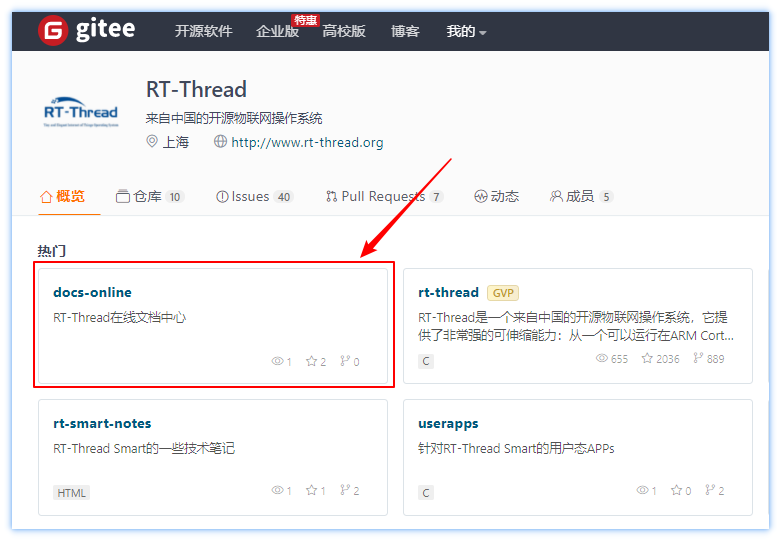Switch to the 仓库 tab
The height and width of the screenshot is (541, 781).
150,196
